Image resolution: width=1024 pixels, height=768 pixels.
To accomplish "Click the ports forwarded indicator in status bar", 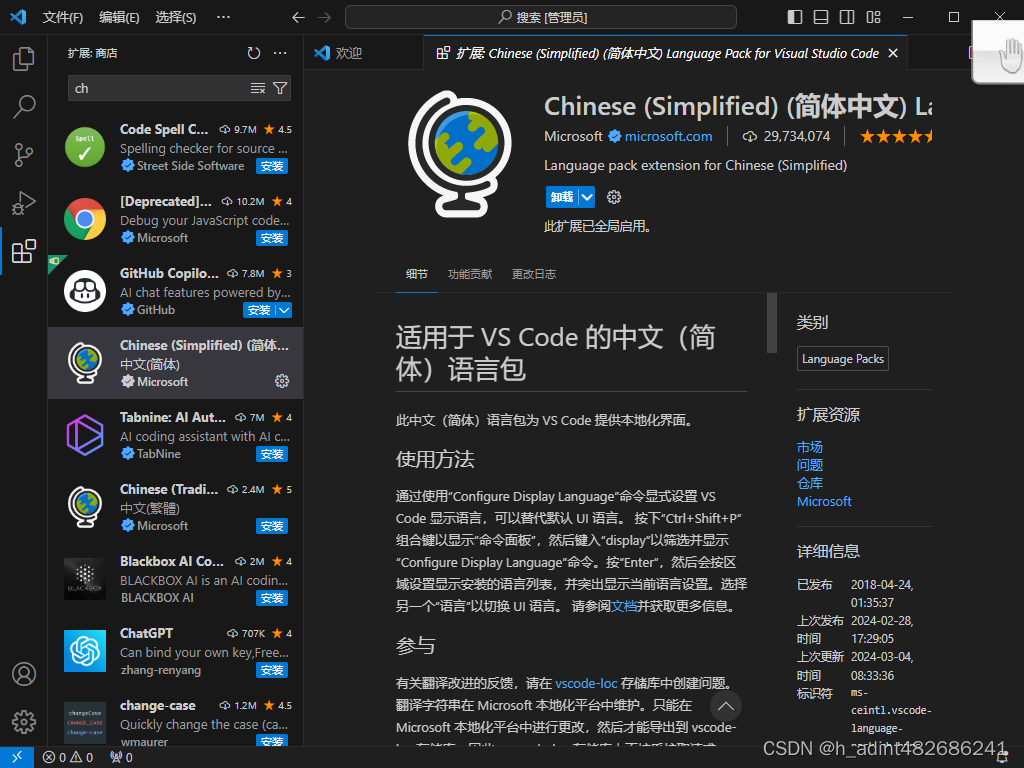I will tap(121, 757).
